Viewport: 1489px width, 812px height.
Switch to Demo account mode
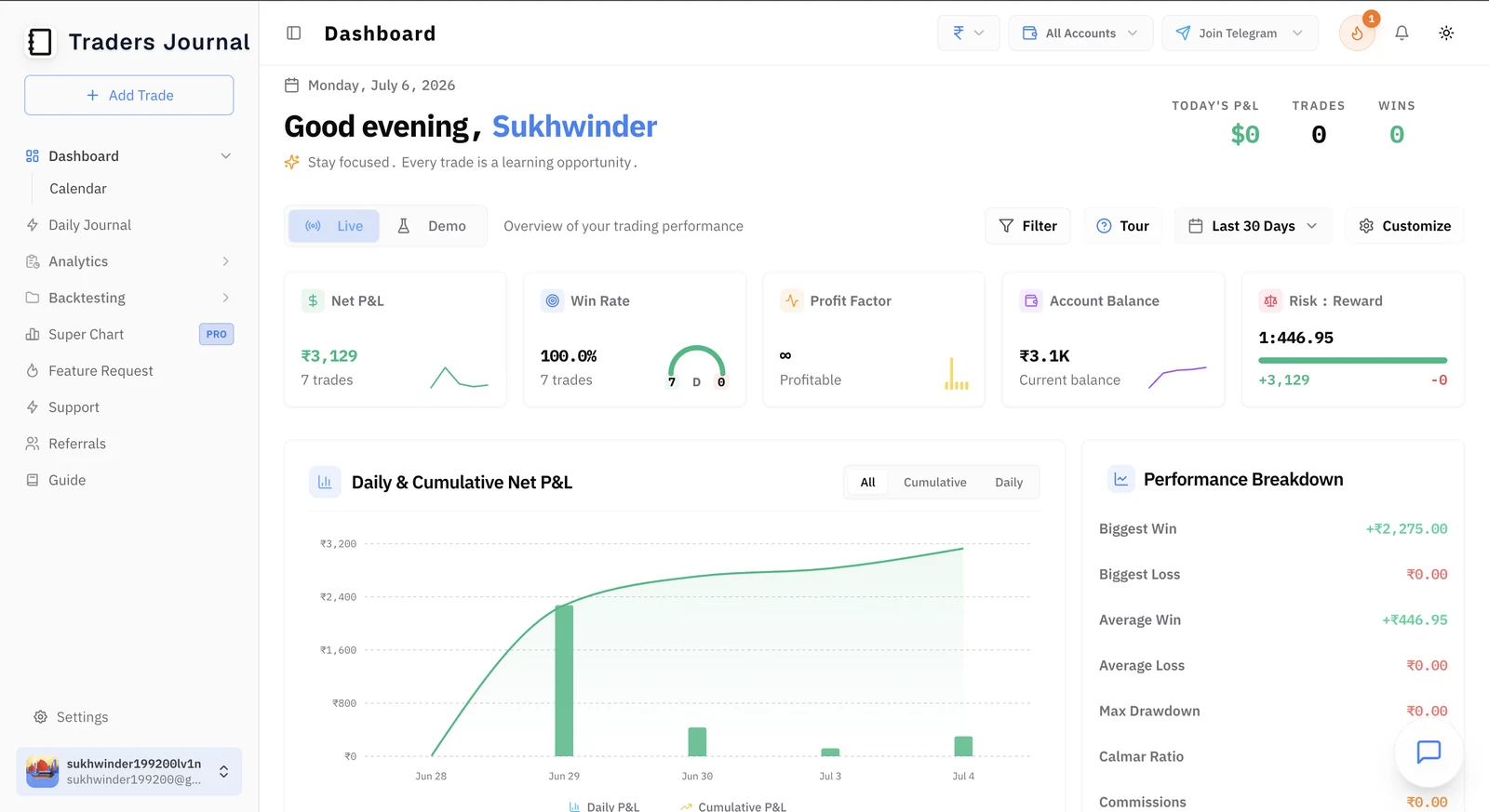(x=432, y=226)
